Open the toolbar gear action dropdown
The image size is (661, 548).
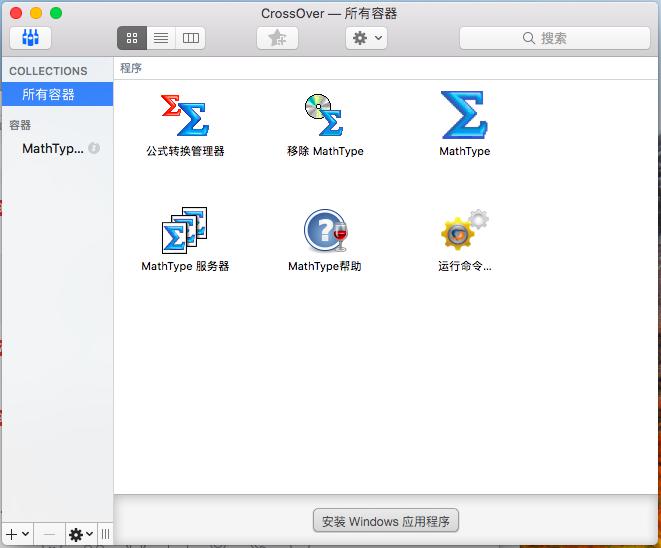(x=366, y=38)
